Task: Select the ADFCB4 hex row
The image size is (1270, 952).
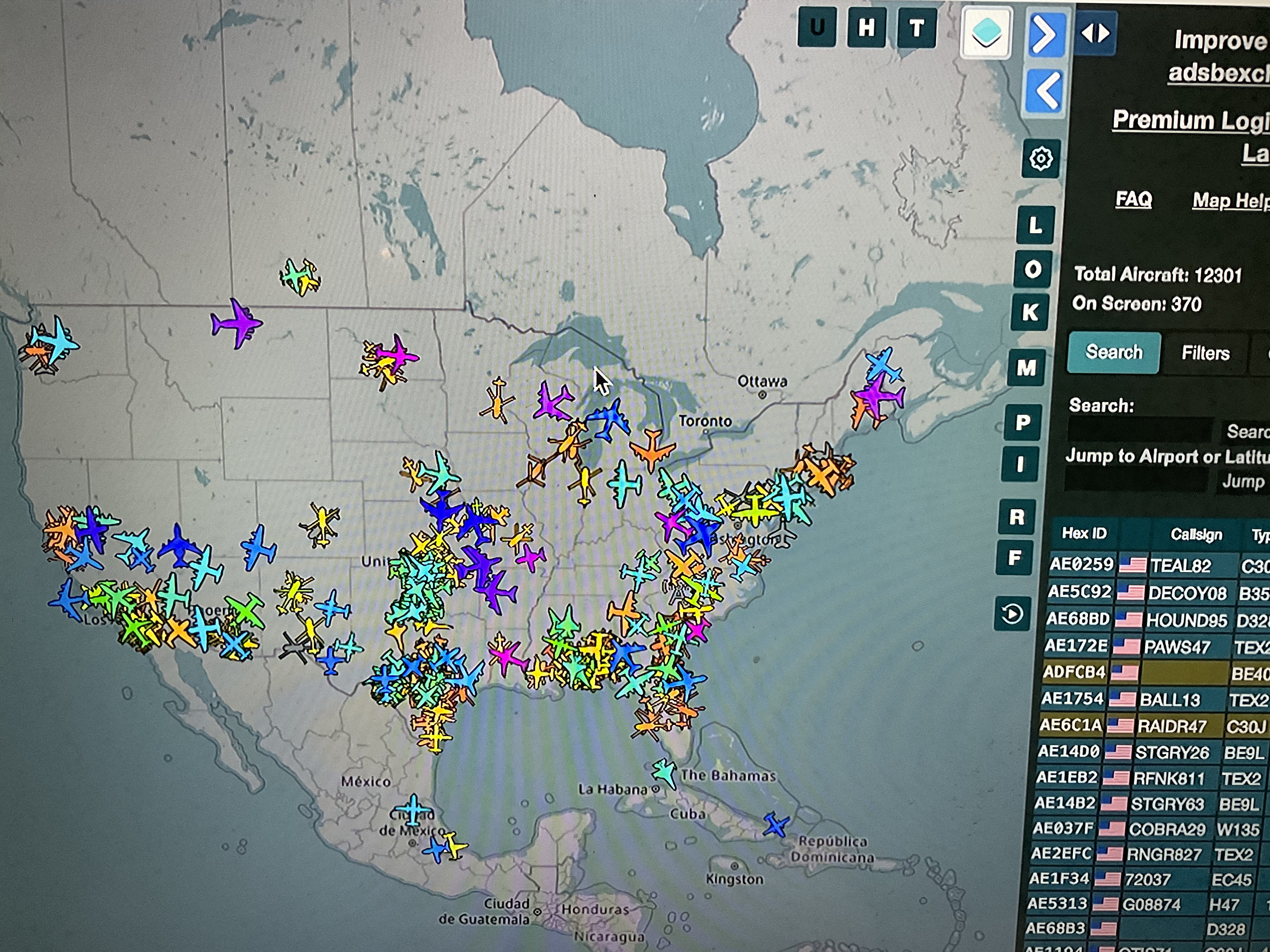Action: click(1154, 672)
